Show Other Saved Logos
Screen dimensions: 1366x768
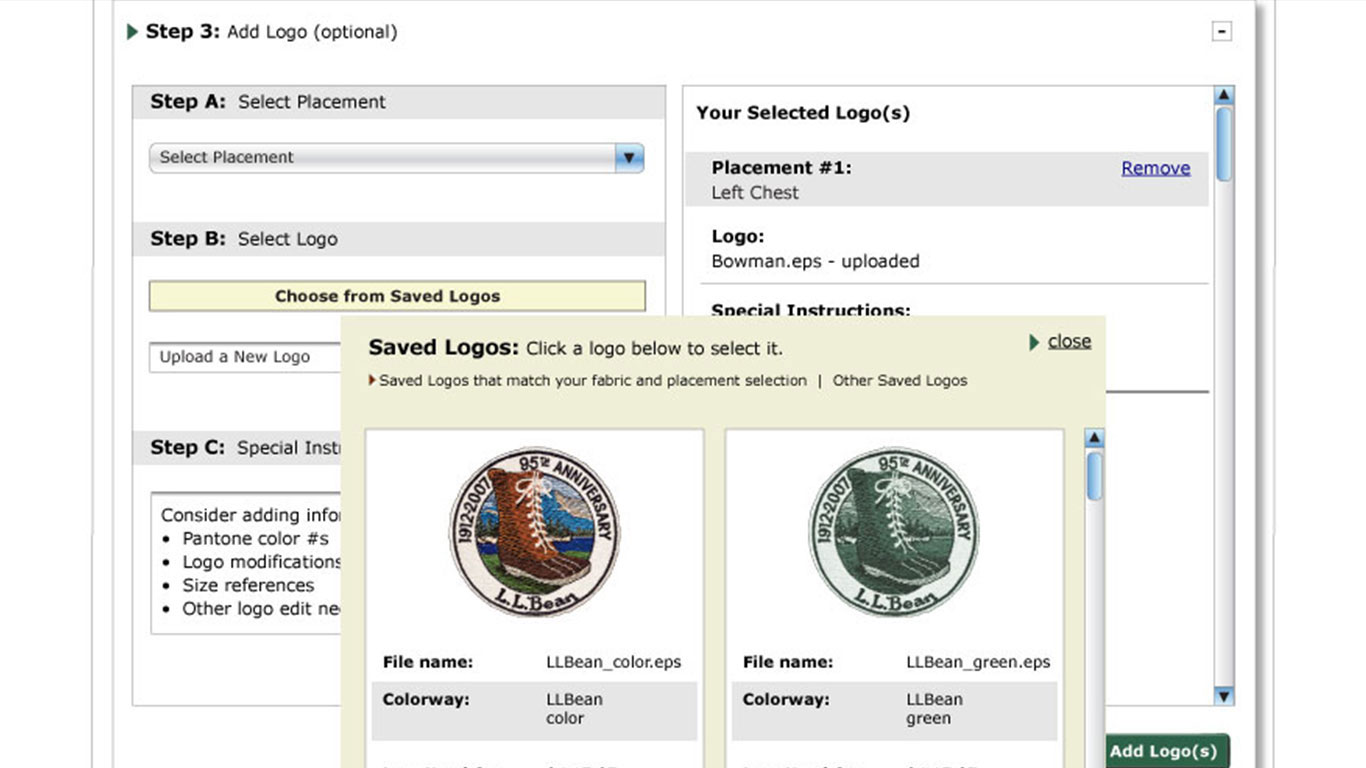pyautogui.click(x=900, y=380)
